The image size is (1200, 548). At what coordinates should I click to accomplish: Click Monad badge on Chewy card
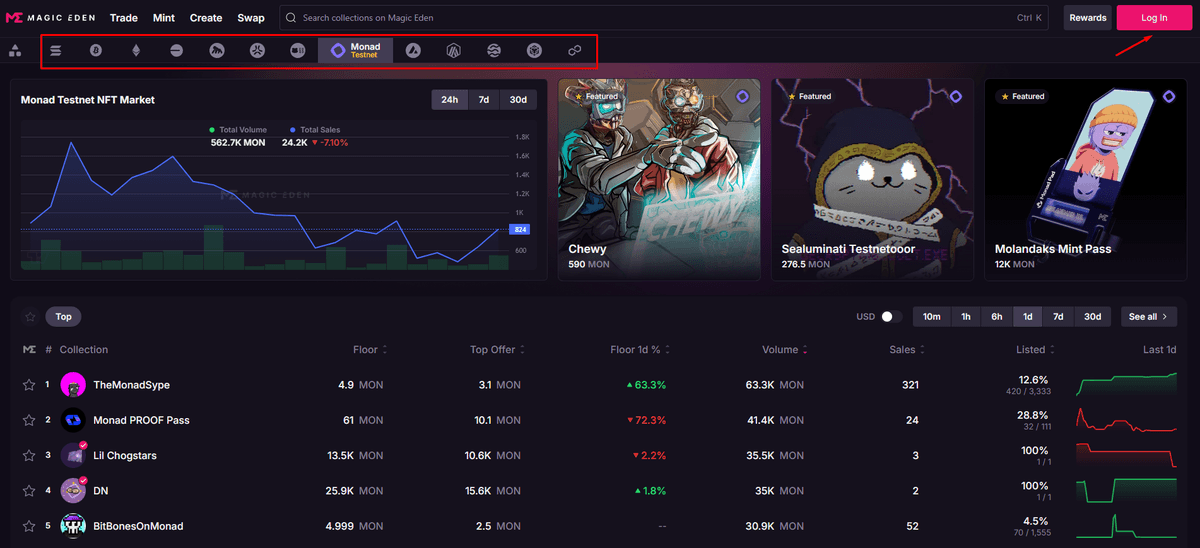point(742,97)
